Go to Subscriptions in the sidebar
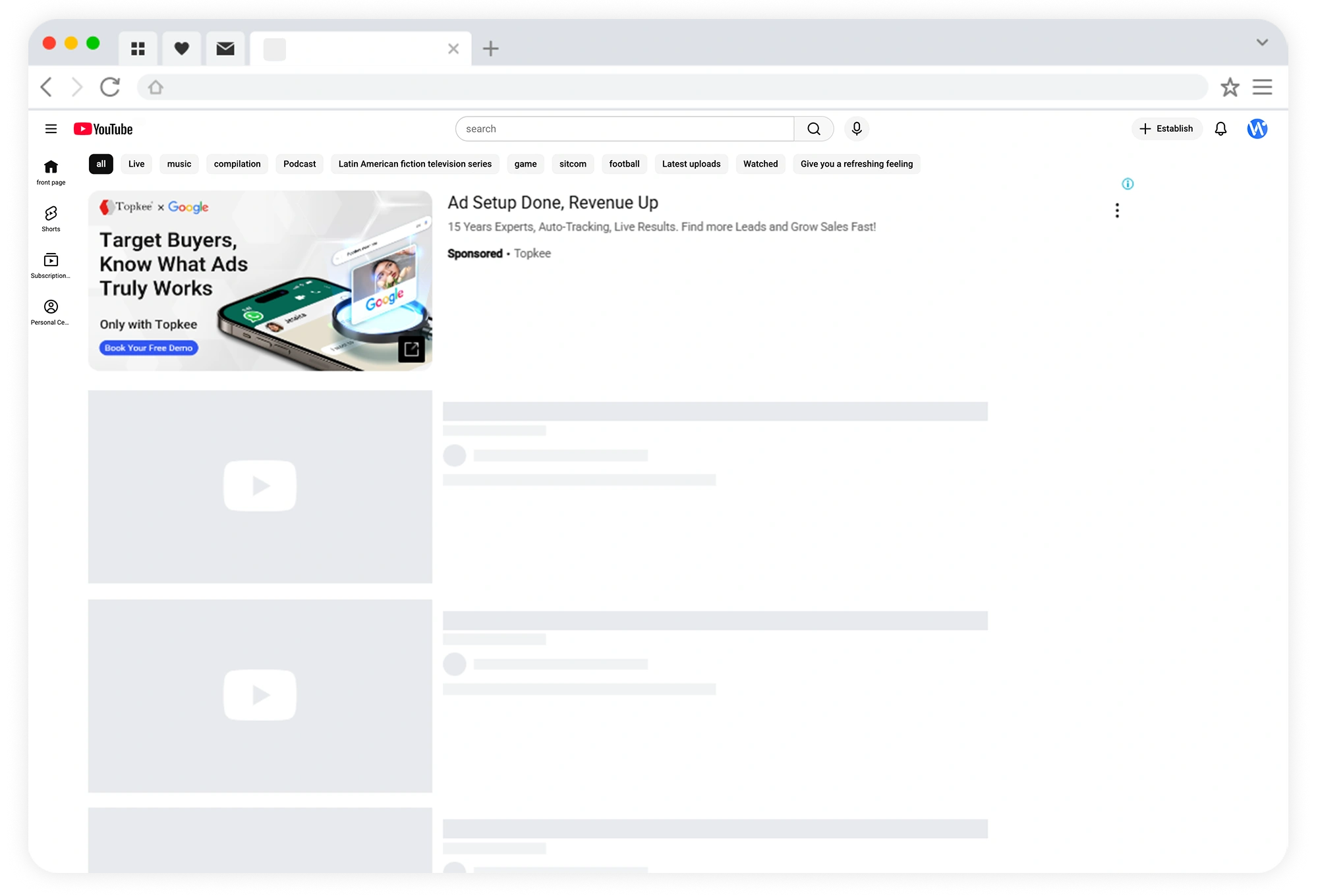1318x896 pixels. pyautogui.click(x=51, y=265)
